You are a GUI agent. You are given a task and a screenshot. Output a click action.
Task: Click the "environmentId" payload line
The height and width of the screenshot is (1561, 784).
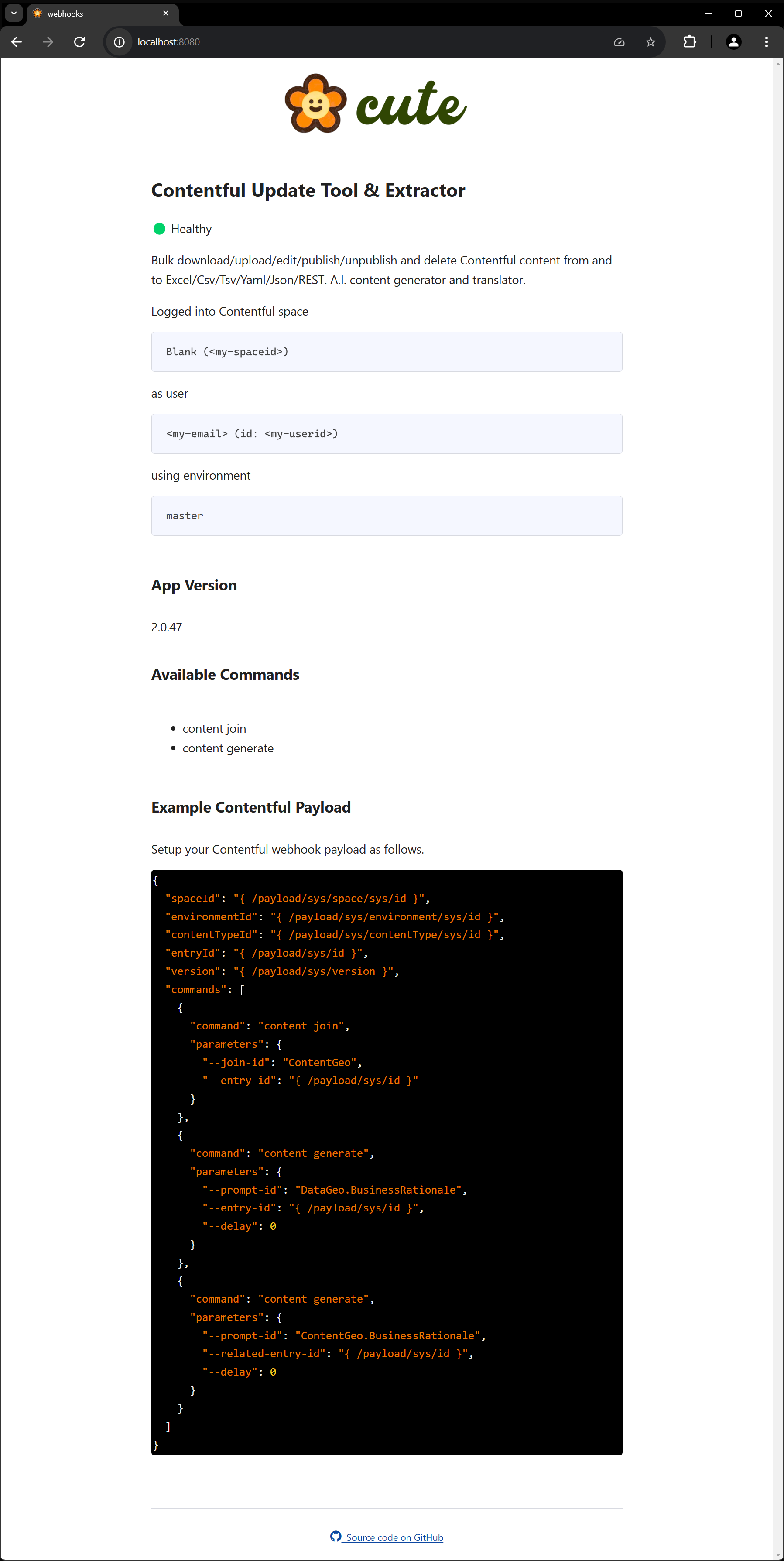click(335, 917)
